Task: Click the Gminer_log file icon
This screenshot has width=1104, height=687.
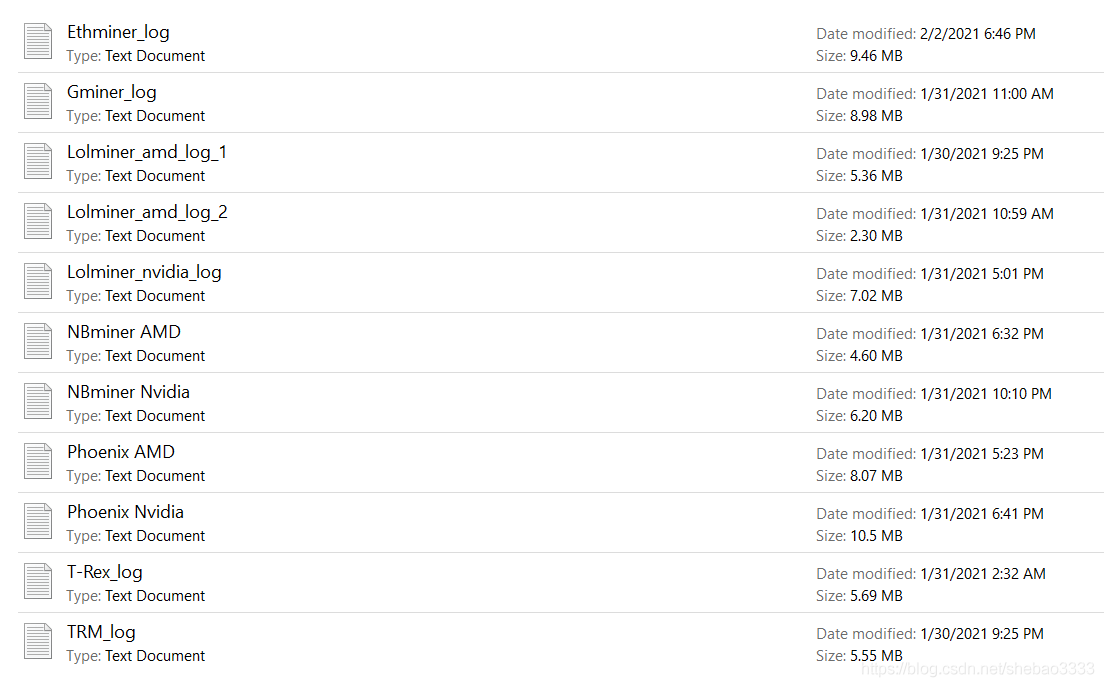Action: [38, 101]
